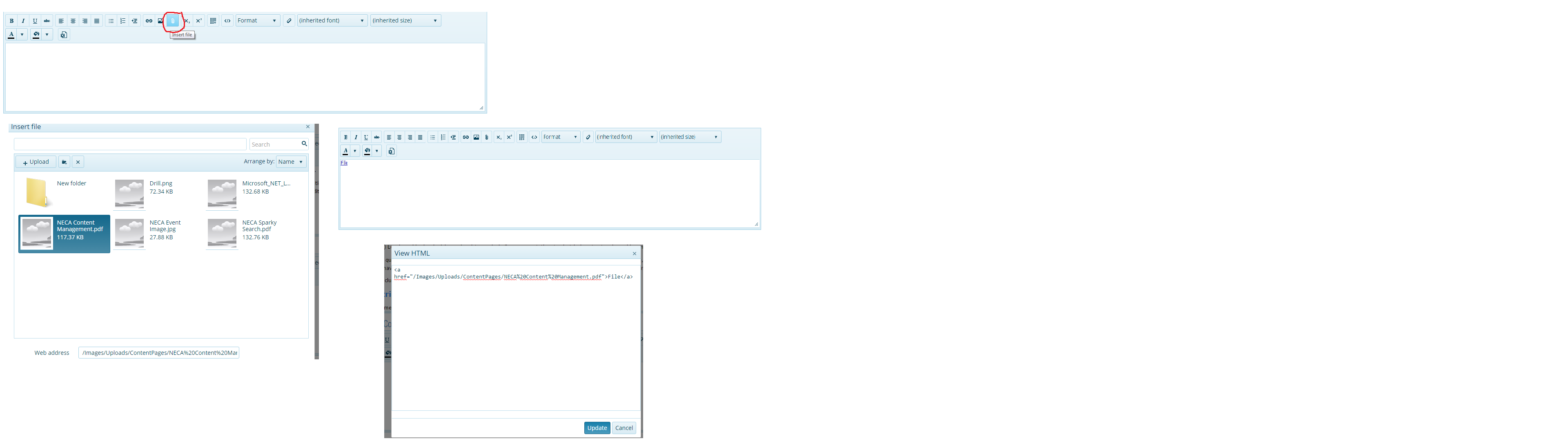The width and height of the screenshot is (1568, 441).
Task: Click Create table icon in top-left editor toolbar
Action: click(x=213, y=21)
